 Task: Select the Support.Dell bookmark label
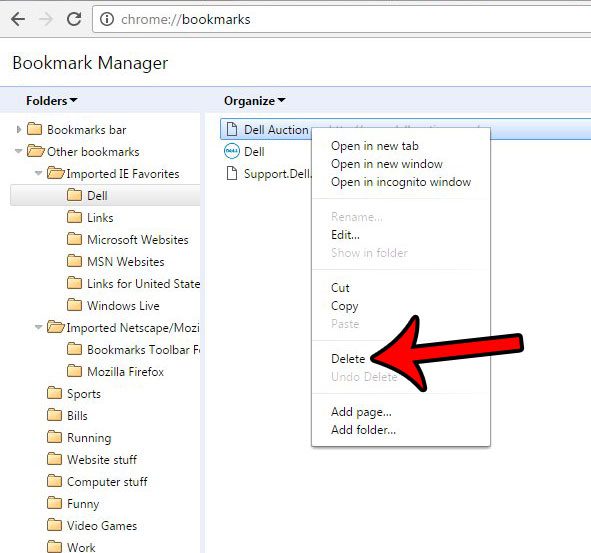(x=278, y=174)
